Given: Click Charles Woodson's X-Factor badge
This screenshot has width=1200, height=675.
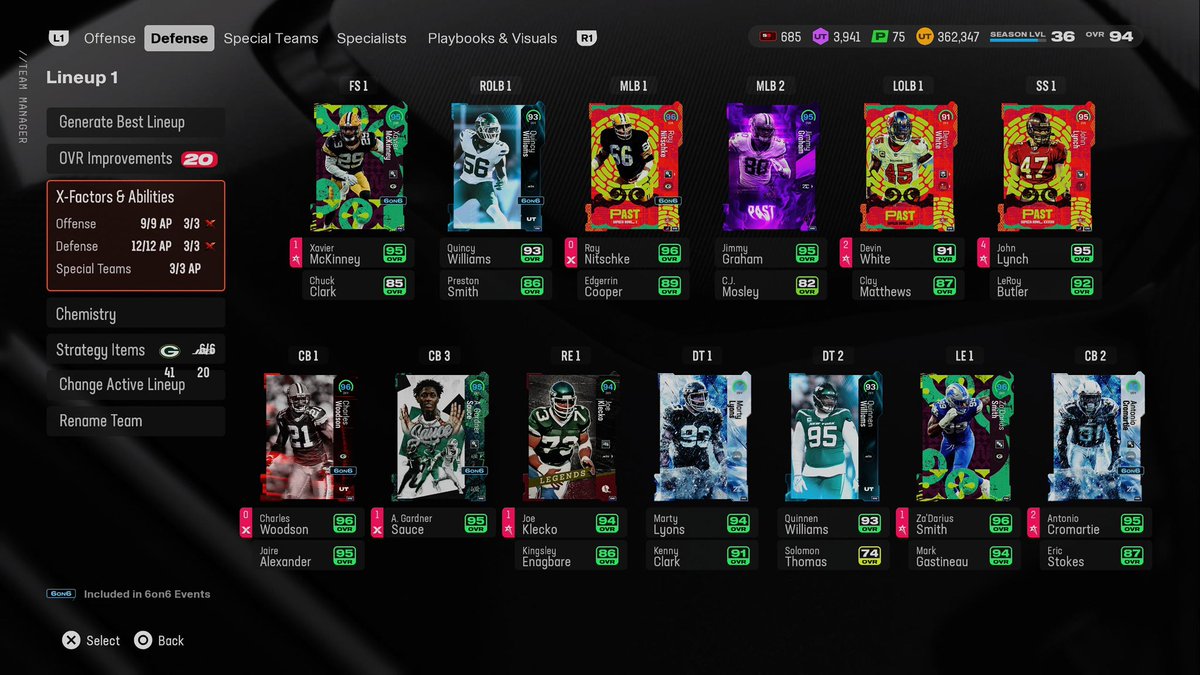Looking at the screenshot, I should (x=247, y=523).
